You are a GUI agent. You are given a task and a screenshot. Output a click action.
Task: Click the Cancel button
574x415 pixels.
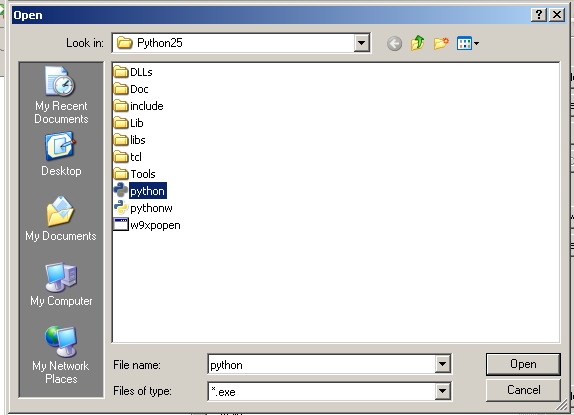click(x=523, y=390)
